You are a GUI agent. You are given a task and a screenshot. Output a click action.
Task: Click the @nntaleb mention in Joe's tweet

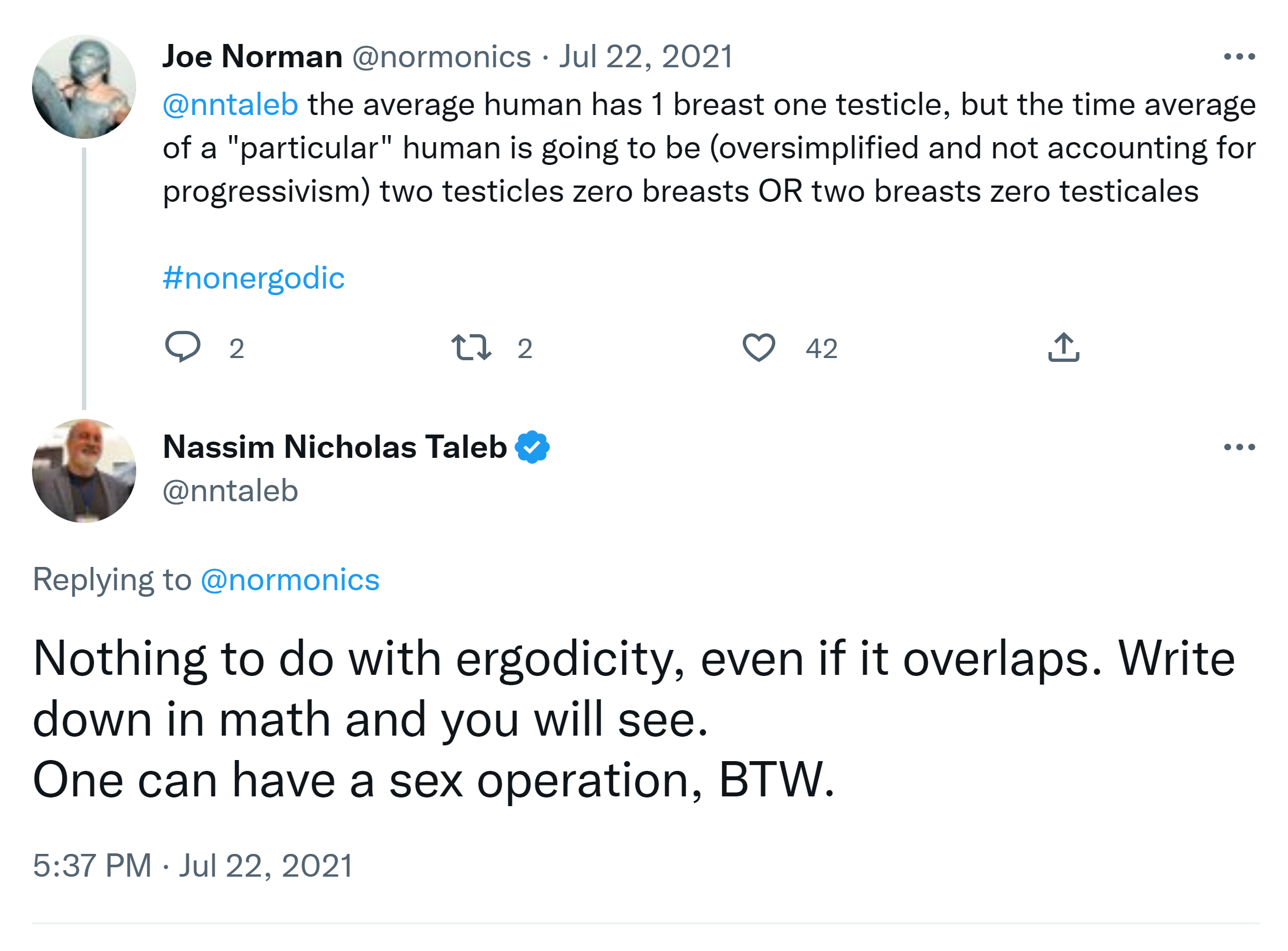tap(230, 105)
